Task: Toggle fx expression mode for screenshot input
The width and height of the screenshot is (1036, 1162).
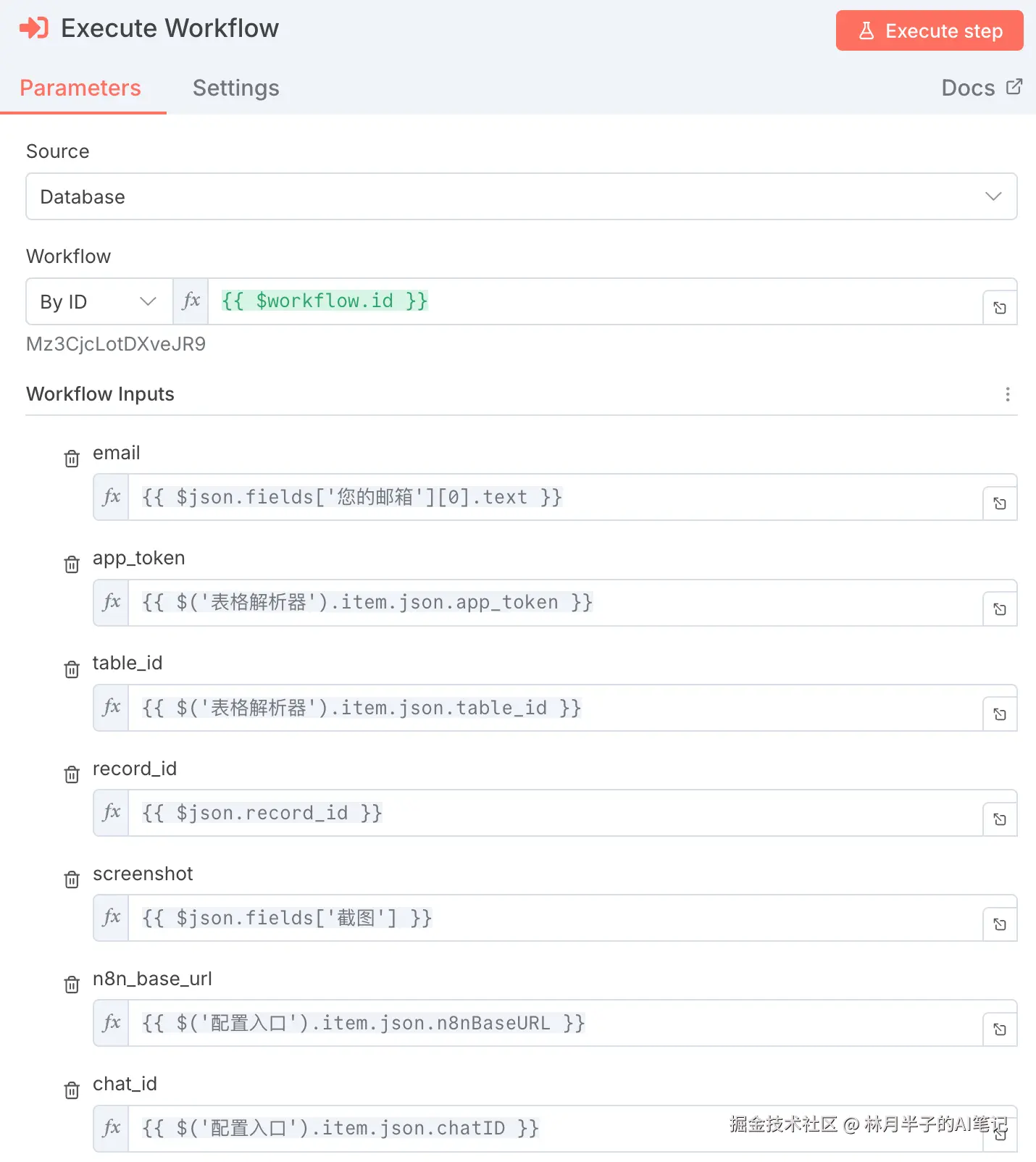Action: pos(112,918)
